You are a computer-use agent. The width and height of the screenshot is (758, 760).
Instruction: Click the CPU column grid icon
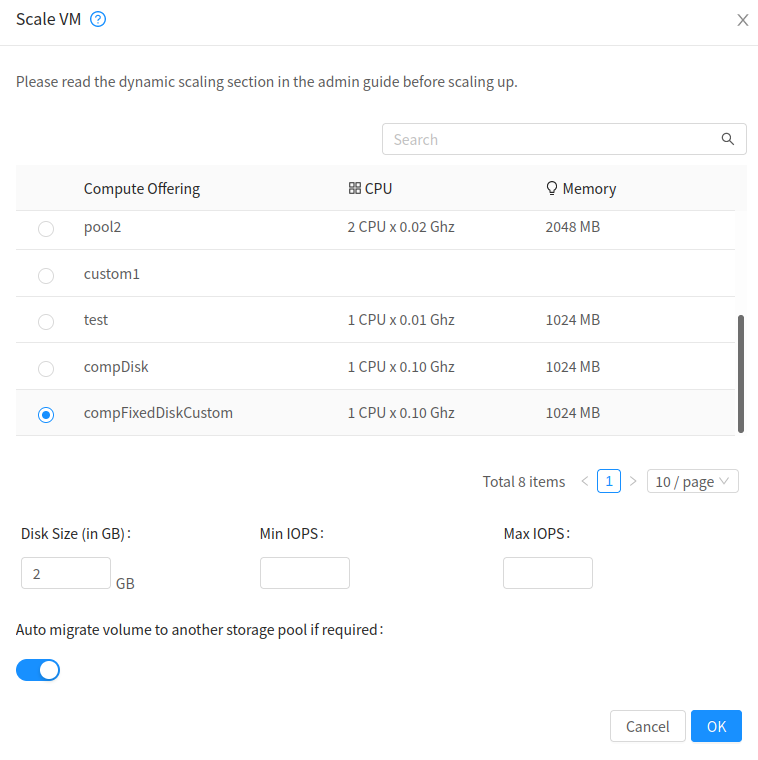(354, 188)
